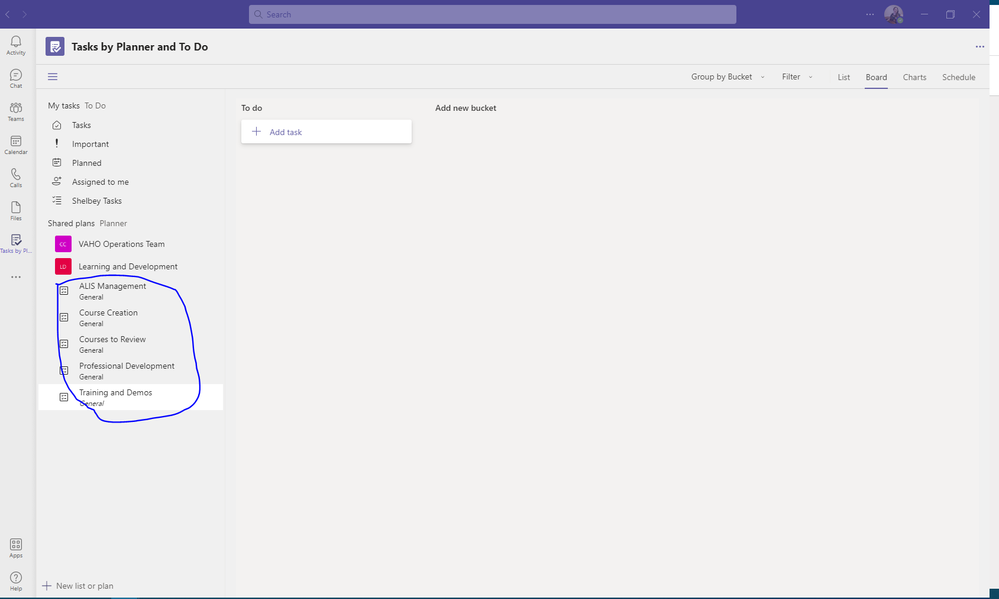This screenshot has height=599, width=999.
Task: Click the plan icon beside Courses to Review
Action: [64, 344]
